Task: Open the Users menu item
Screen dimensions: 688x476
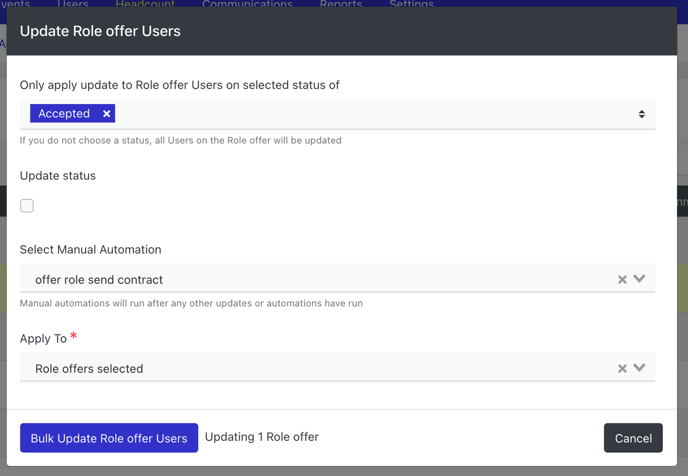Action: (x=73, y=4)
